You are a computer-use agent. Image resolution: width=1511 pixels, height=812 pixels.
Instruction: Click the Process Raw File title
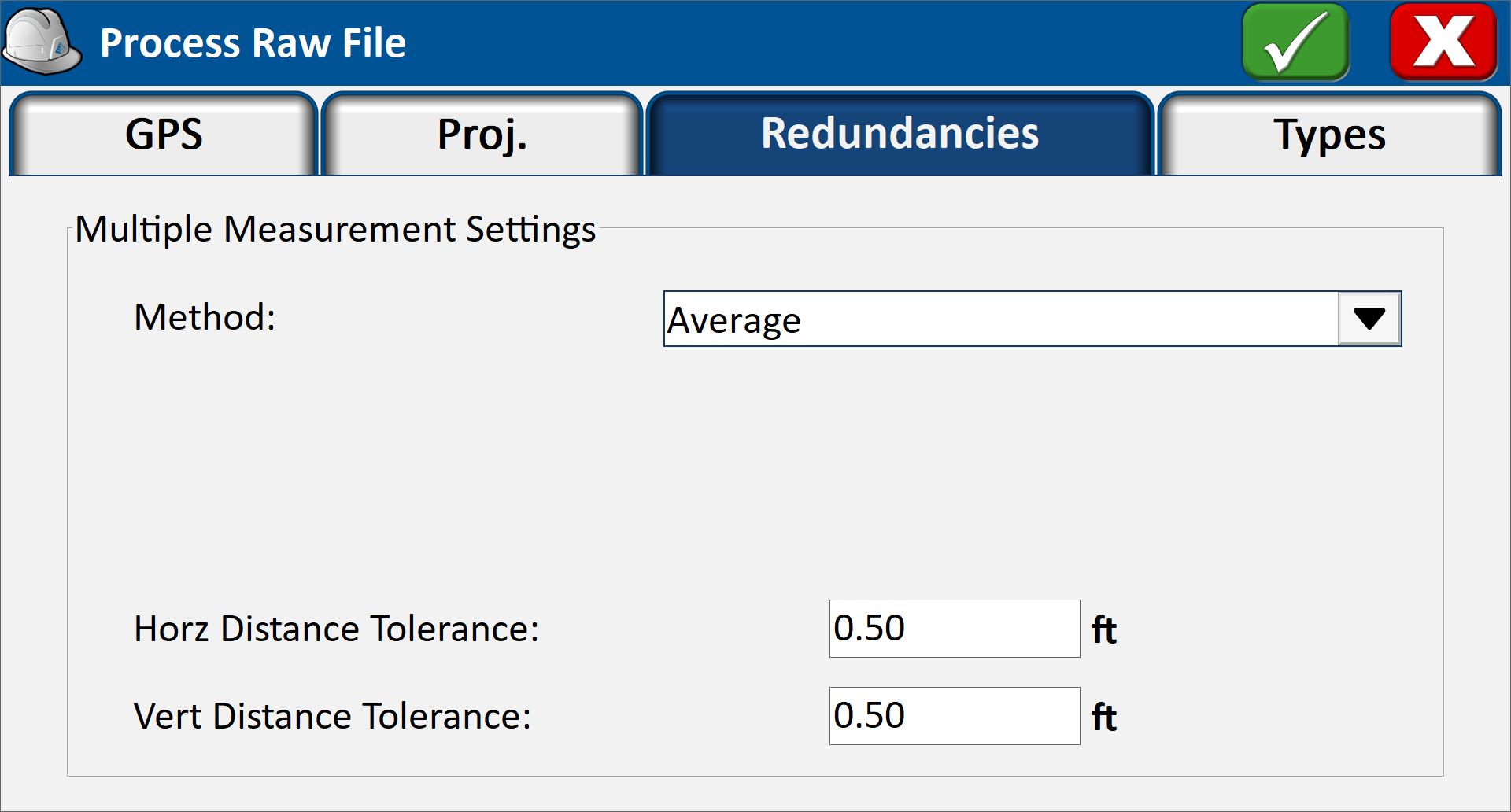(x=253, y=42)
